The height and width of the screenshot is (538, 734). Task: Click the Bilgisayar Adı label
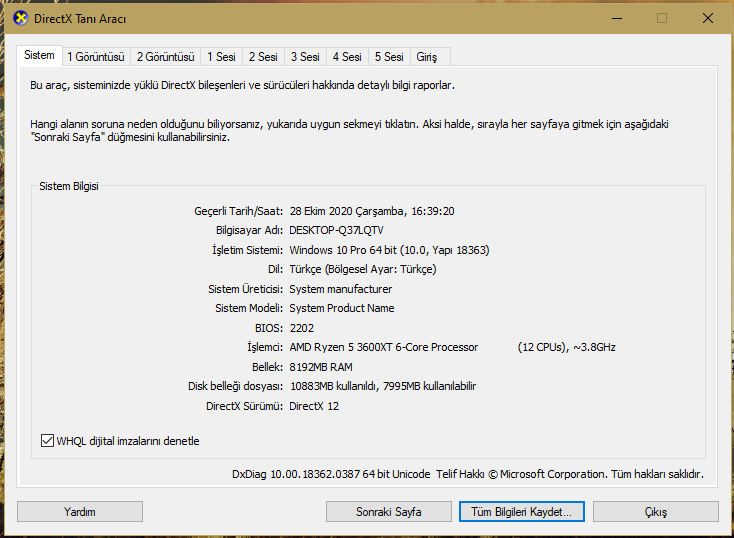click(249, 230)
